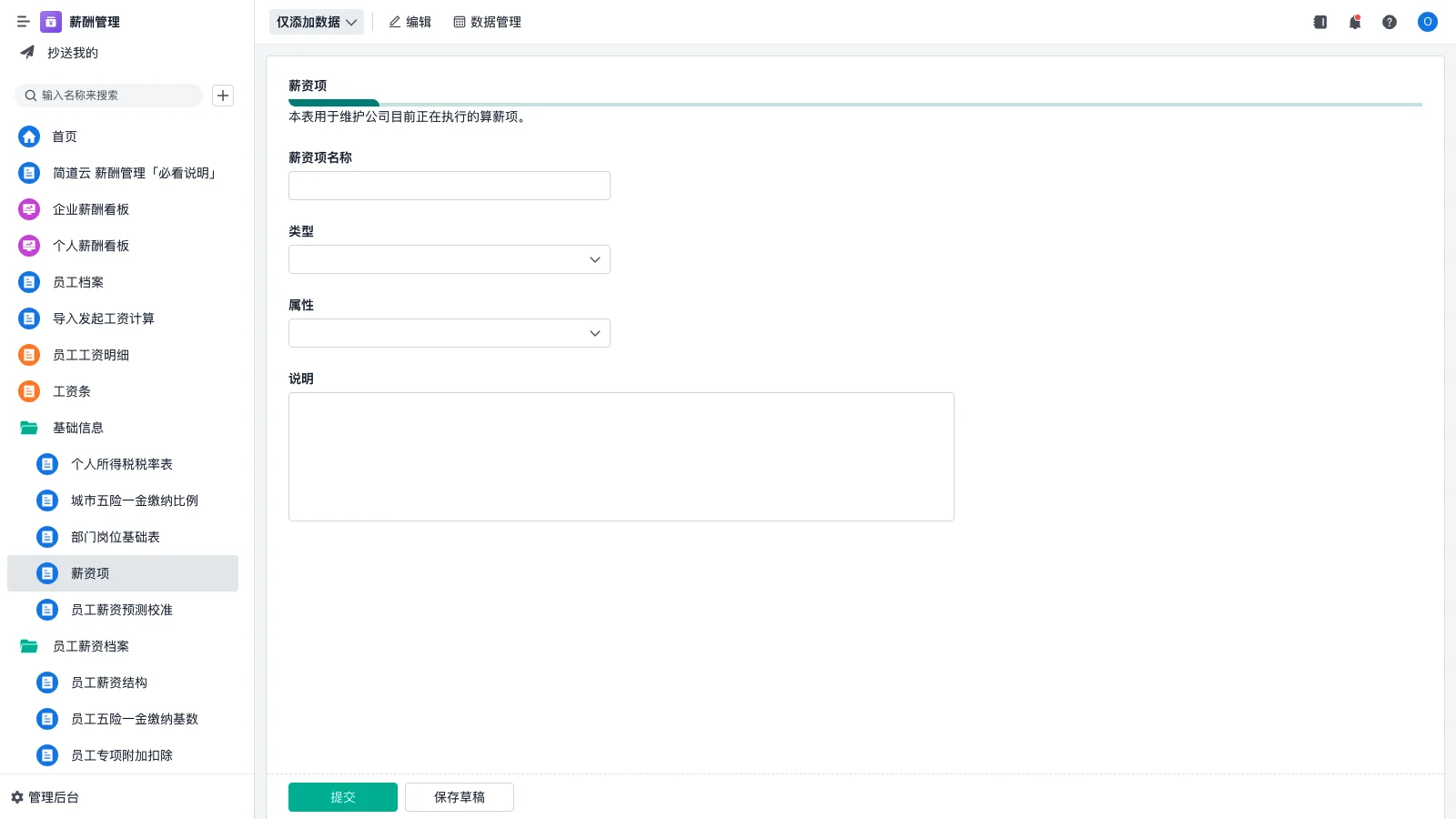The image size is (1456, 819).
Task: Collapse the 基础信息 folder
Action: (123, 428)
